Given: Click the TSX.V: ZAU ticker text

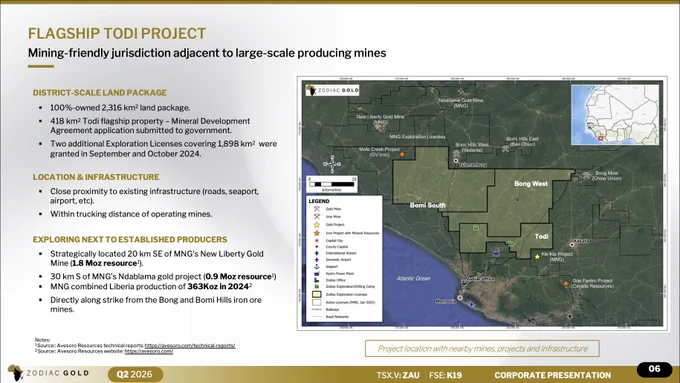Looking at the screenshot, I should coord(398,375).
